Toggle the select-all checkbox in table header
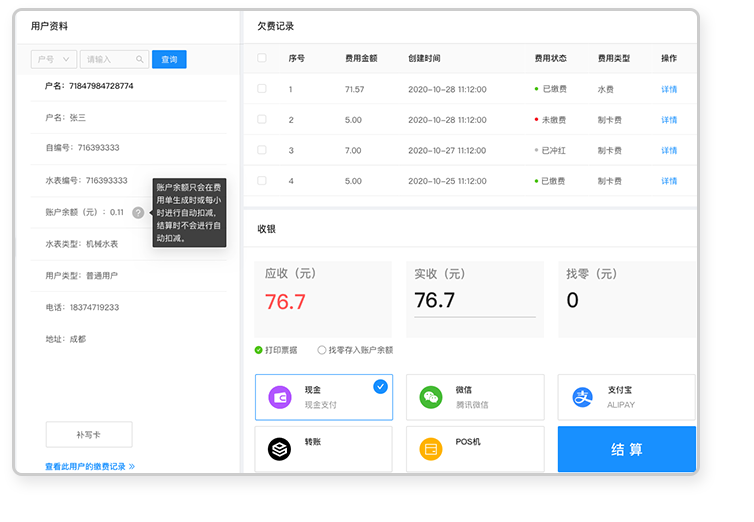The image size is (754, 522). (262, 58)
